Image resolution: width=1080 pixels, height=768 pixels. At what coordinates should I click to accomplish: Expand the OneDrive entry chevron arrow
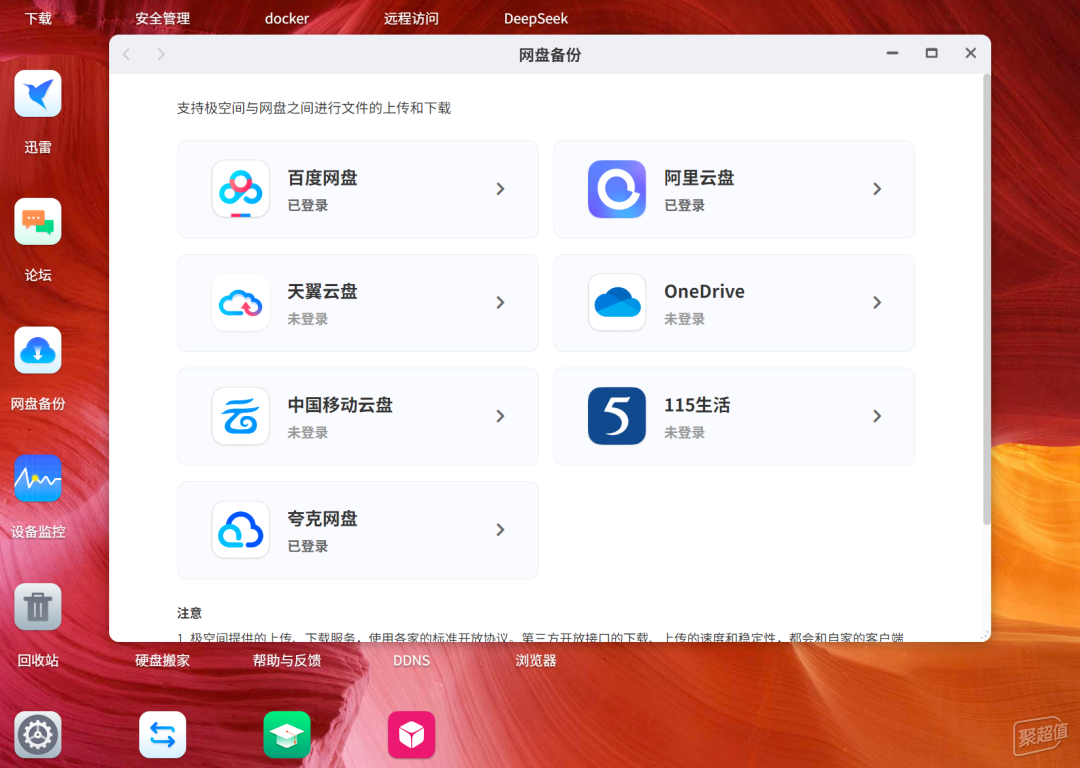[x=877, y=303]
